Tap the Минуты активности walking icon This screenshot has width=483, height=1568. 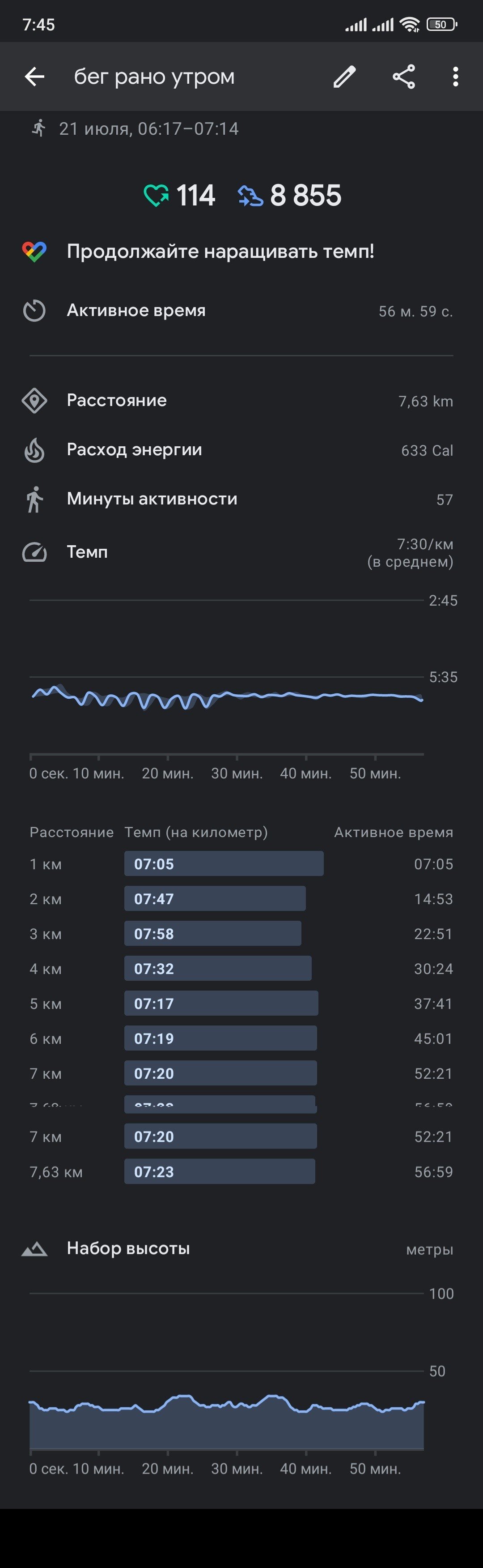coord(34,499)
